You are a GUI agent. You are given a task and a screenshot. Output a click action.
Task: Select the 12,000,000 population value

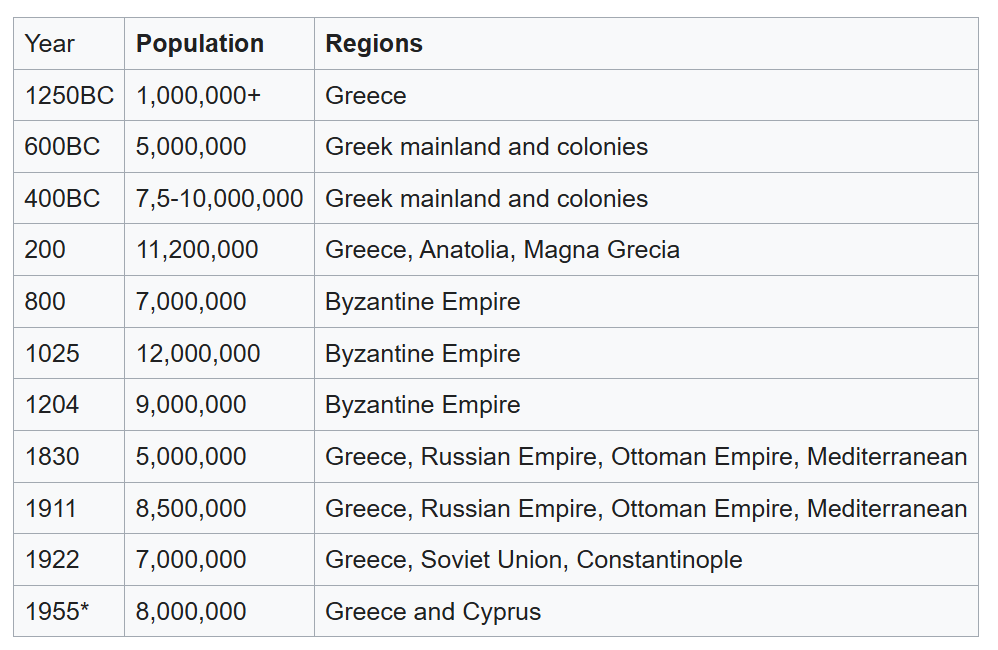click(x=198, y=354)
